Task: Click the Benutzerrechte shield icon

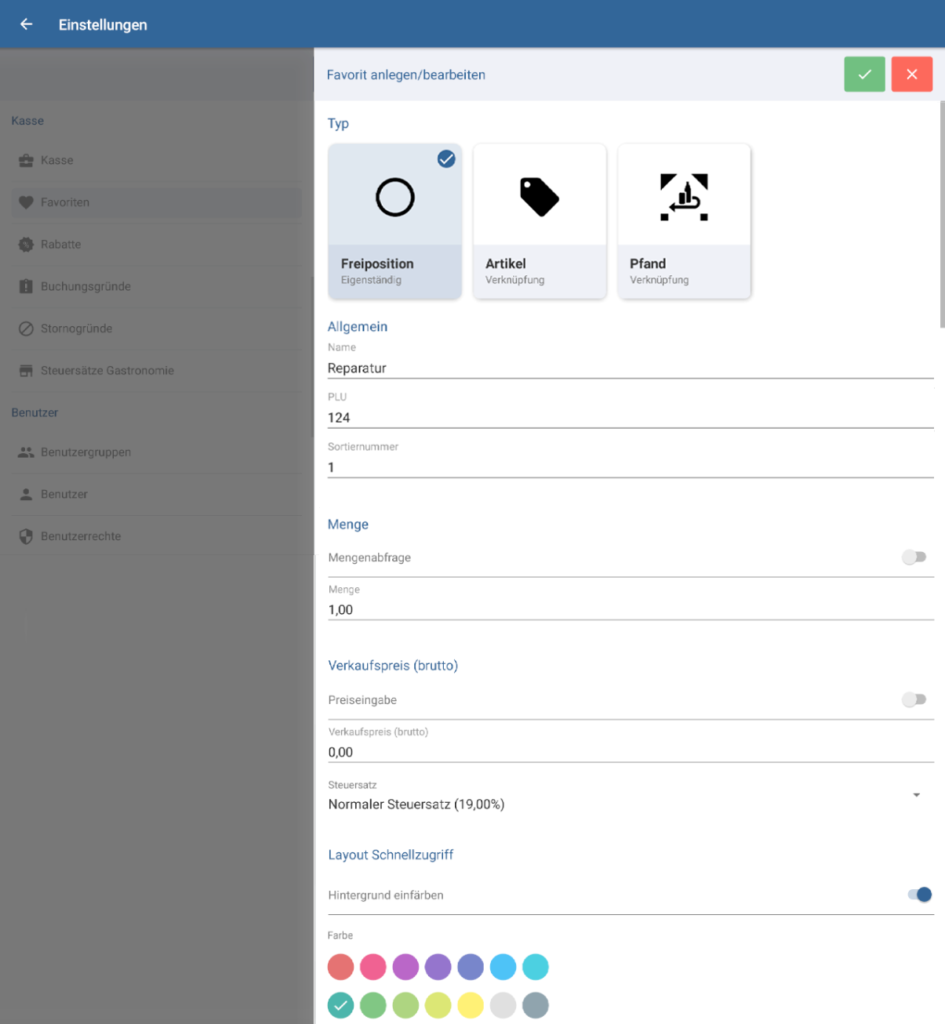Action: click(27, 536)
